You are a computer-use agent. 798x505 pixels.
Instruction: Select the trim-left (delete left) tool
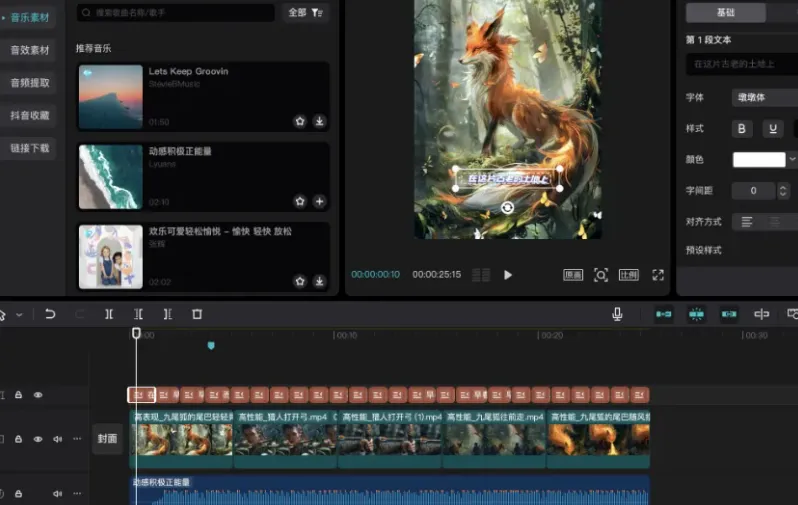coord(138,314)
